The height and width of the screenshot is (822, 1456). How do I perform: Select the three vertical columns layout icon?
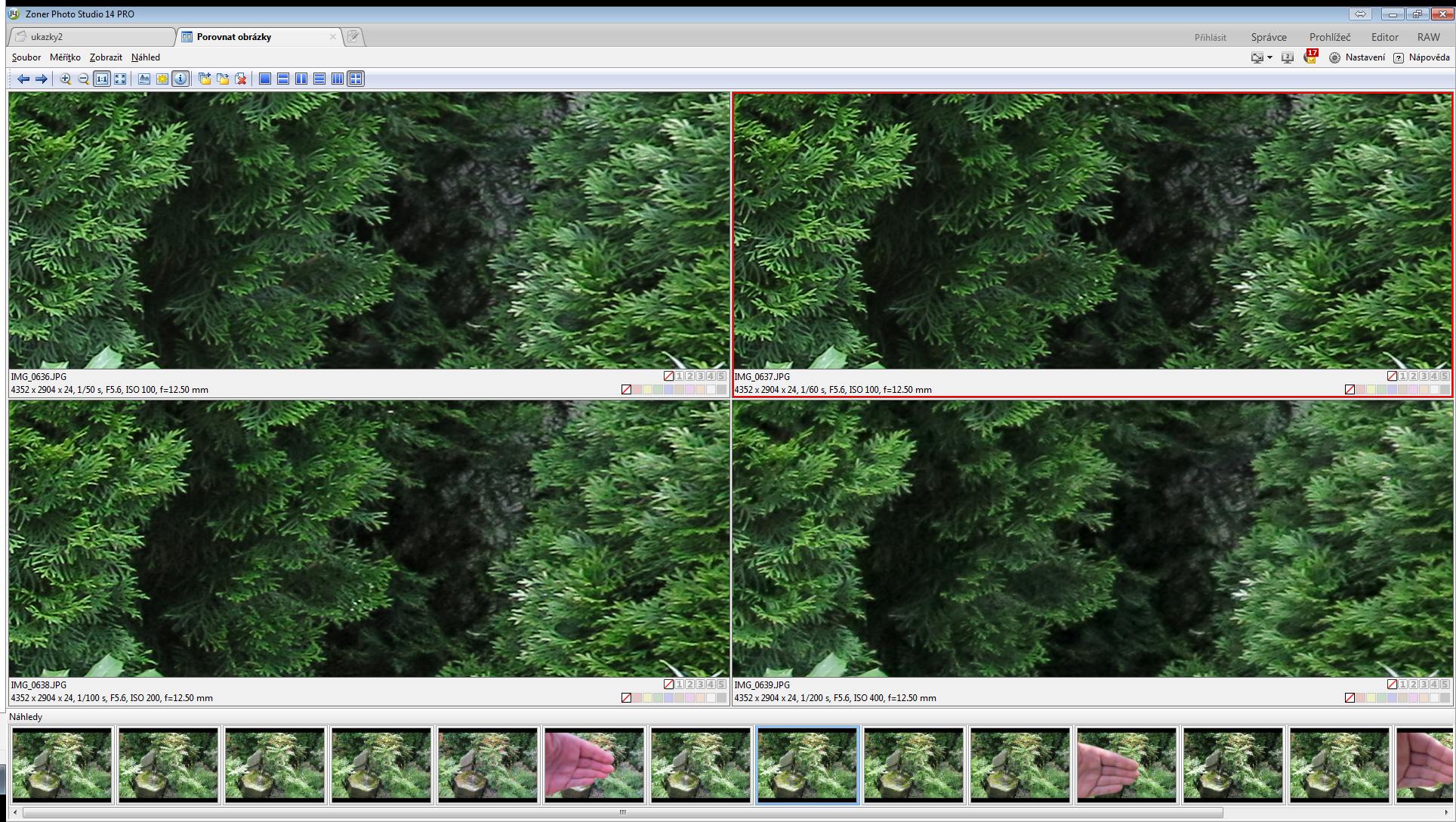click(338, 79)
